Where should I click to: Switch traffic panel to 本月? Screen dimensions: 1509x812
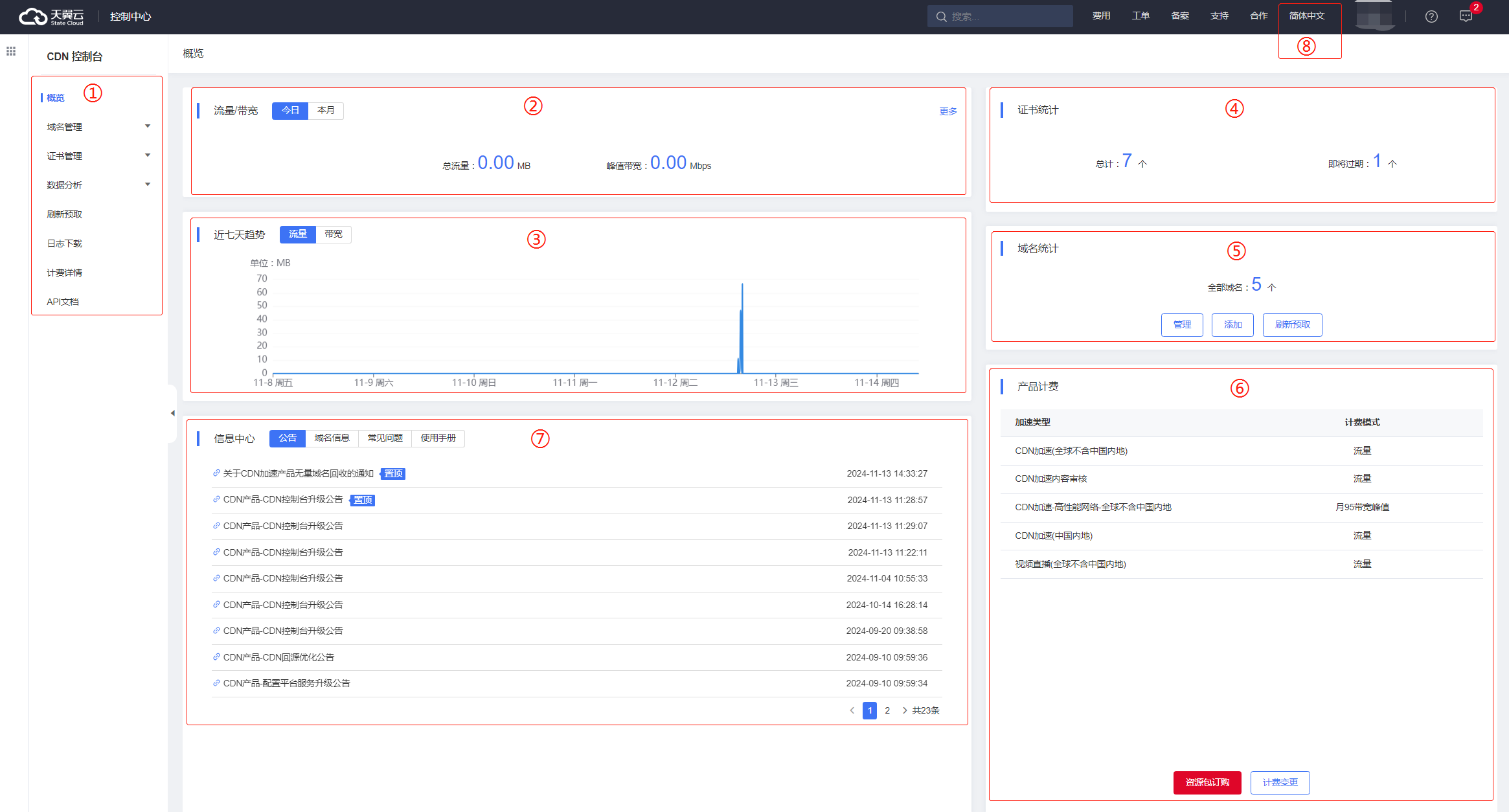(326, 111)
